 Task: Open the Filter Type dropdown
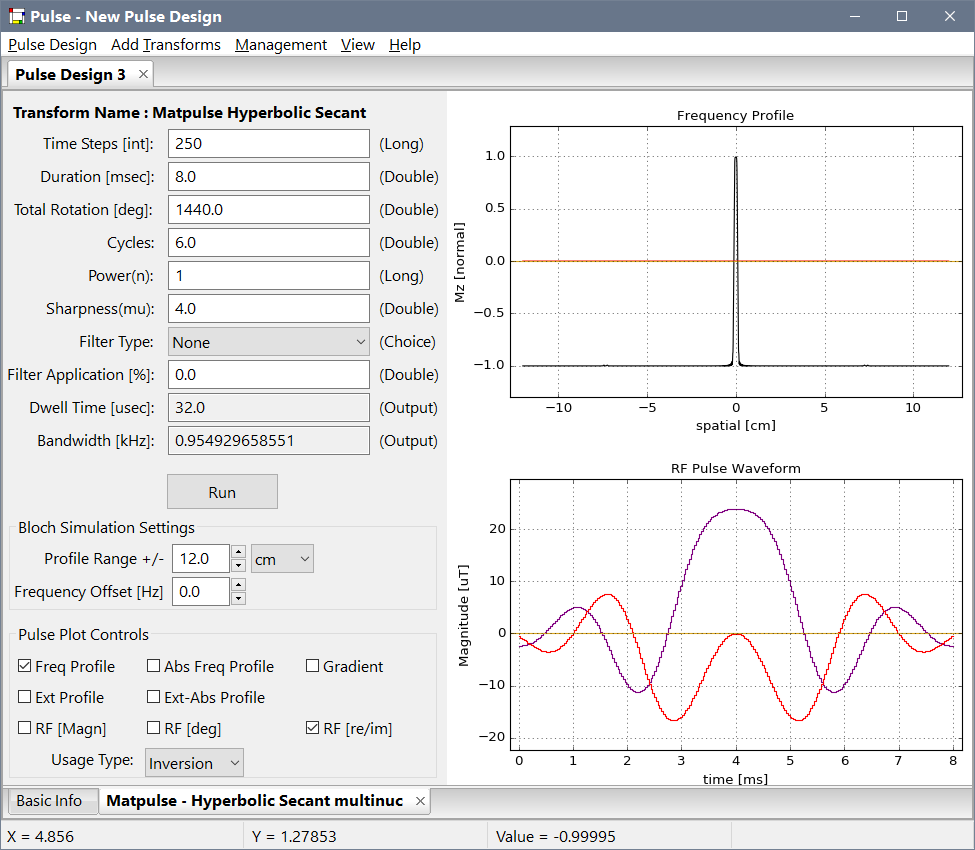coord(269,342)
